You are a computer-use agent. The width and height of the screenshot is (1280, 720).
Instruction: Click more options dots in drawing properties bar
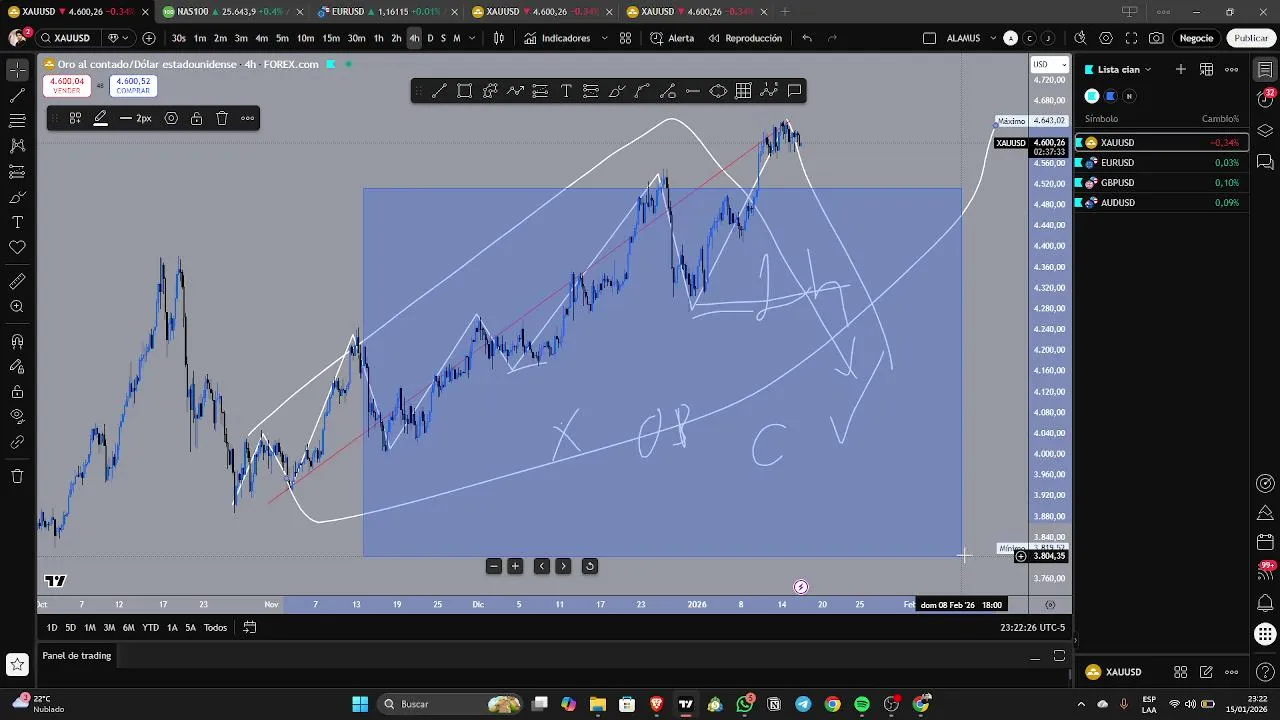pos(247,118)
